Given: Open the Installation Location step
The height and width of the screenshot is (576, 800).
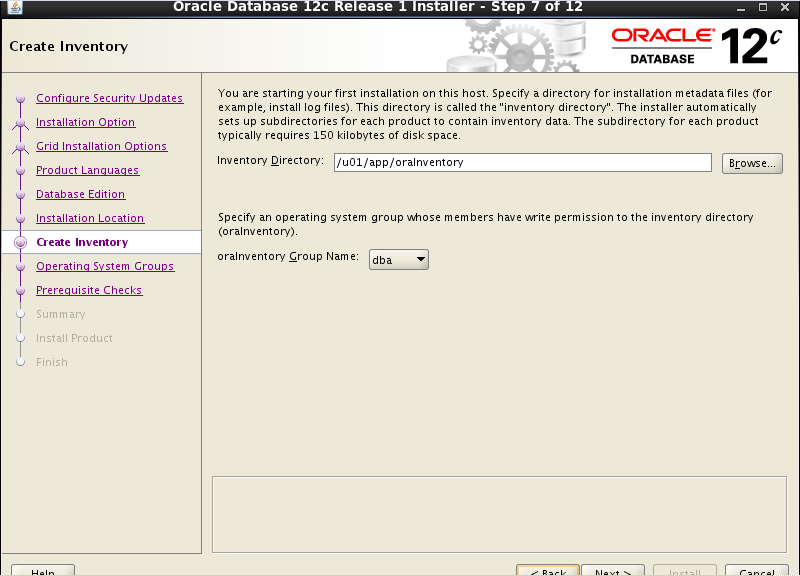Looking at the screenshot, I should (x=90, y=218).
